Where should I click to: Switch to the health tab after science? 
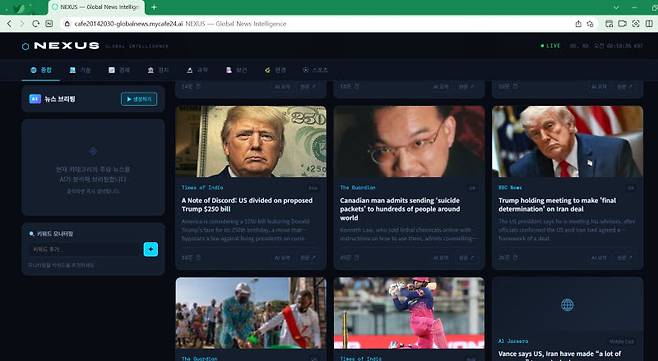coord(236,70)
